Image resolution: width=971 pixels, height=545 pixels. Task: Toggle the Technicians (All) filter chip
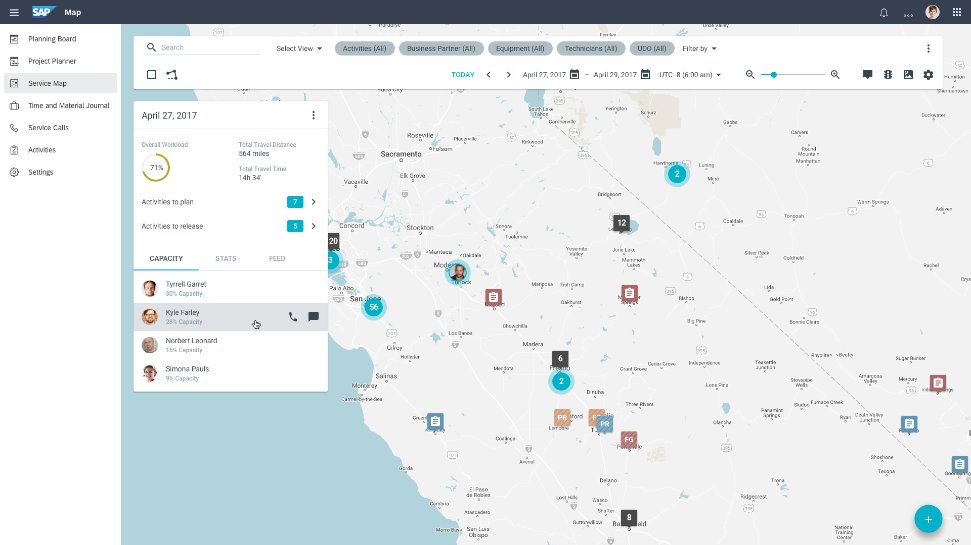click(590, 48)
